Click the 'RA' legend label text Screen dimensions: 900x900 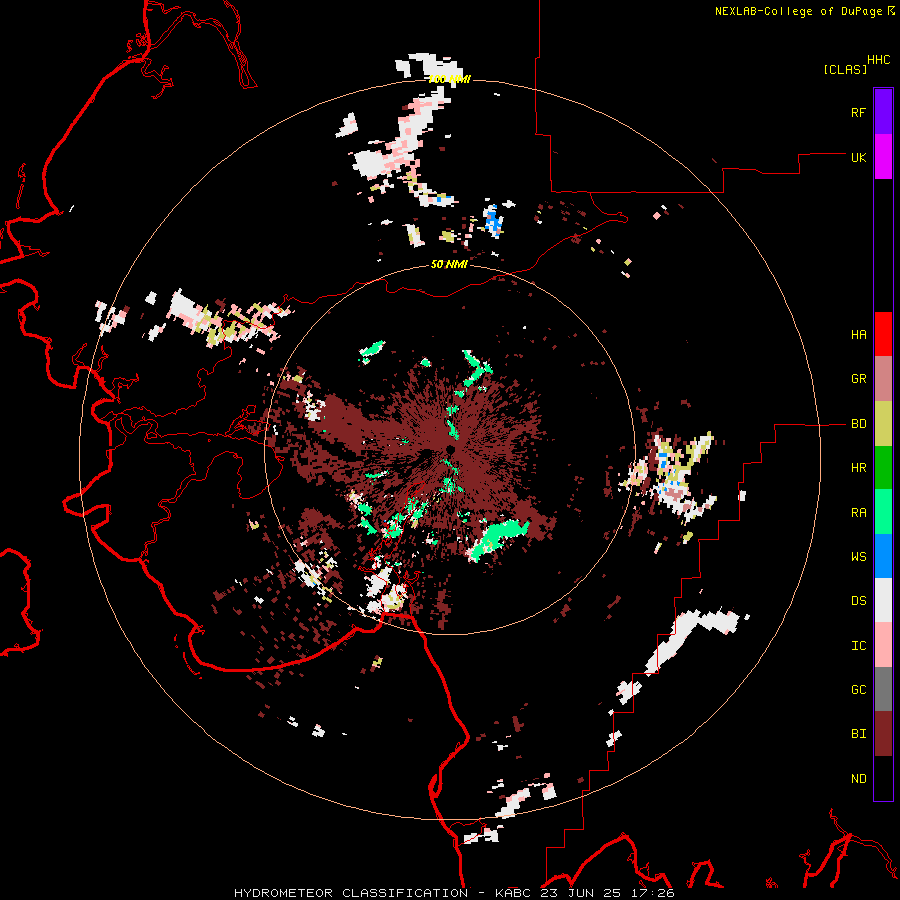pyautogui.click(x=858, y=513)
